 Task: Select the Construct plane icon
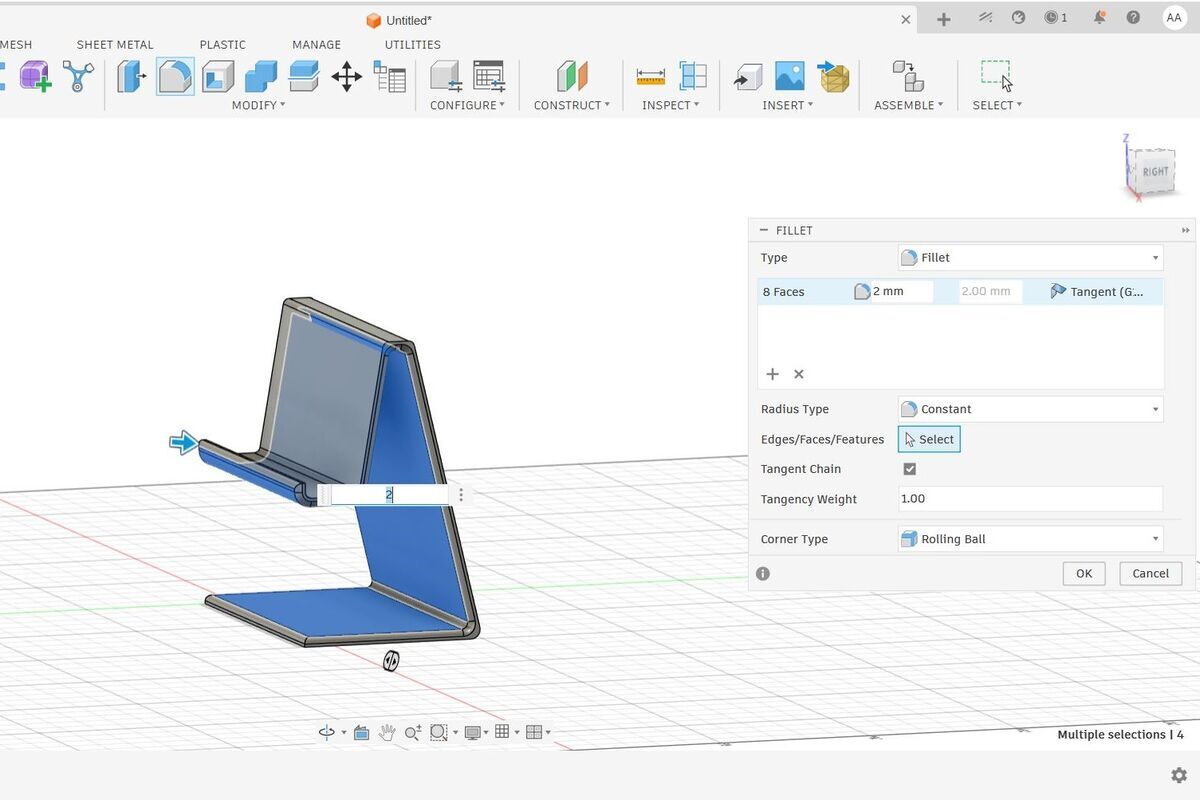[x=572, y=76]
